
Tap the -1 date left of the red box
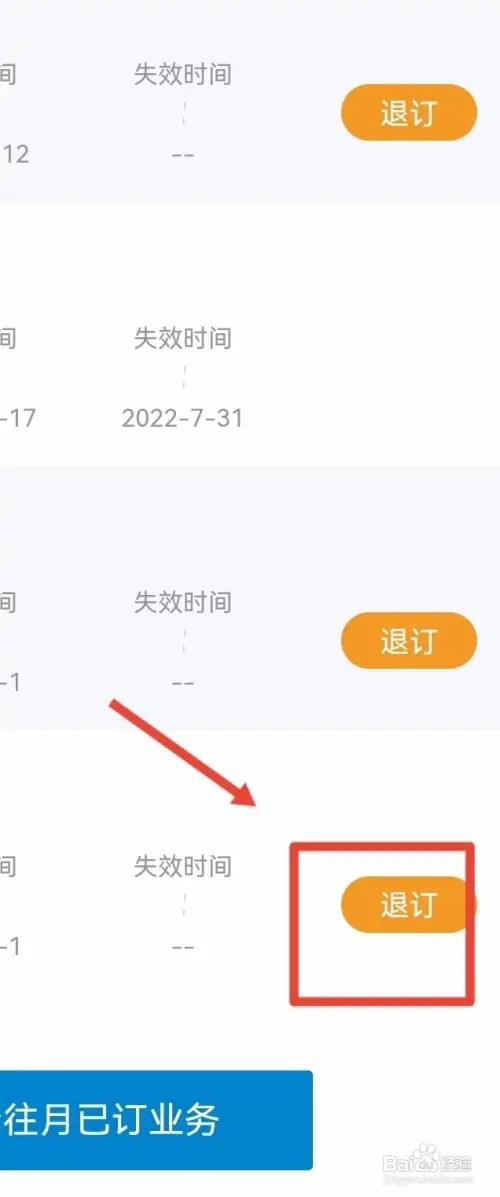click(10, 947)
